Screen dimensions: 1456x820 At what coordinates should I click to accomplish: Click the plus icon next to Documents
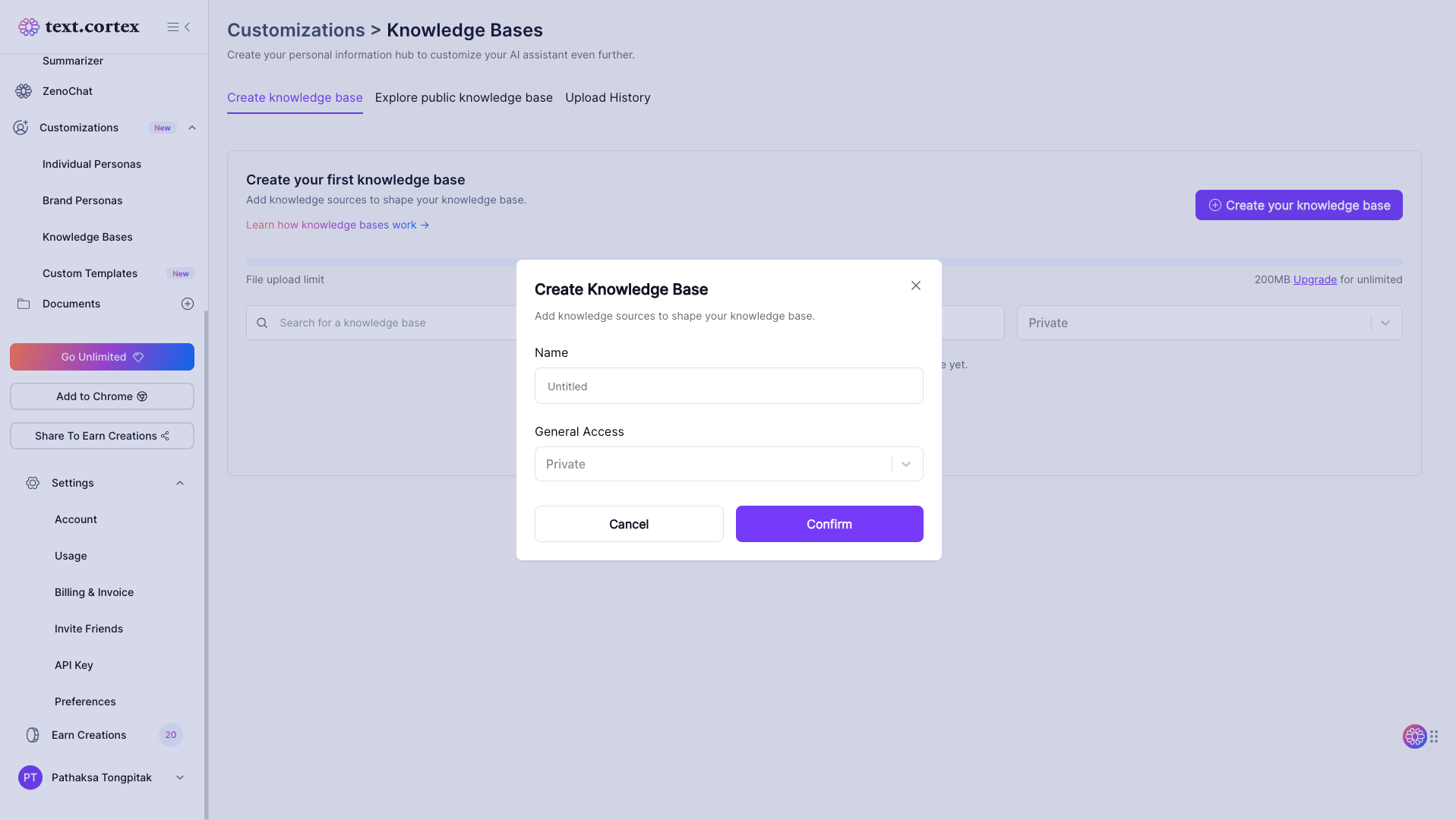(187, 304)
